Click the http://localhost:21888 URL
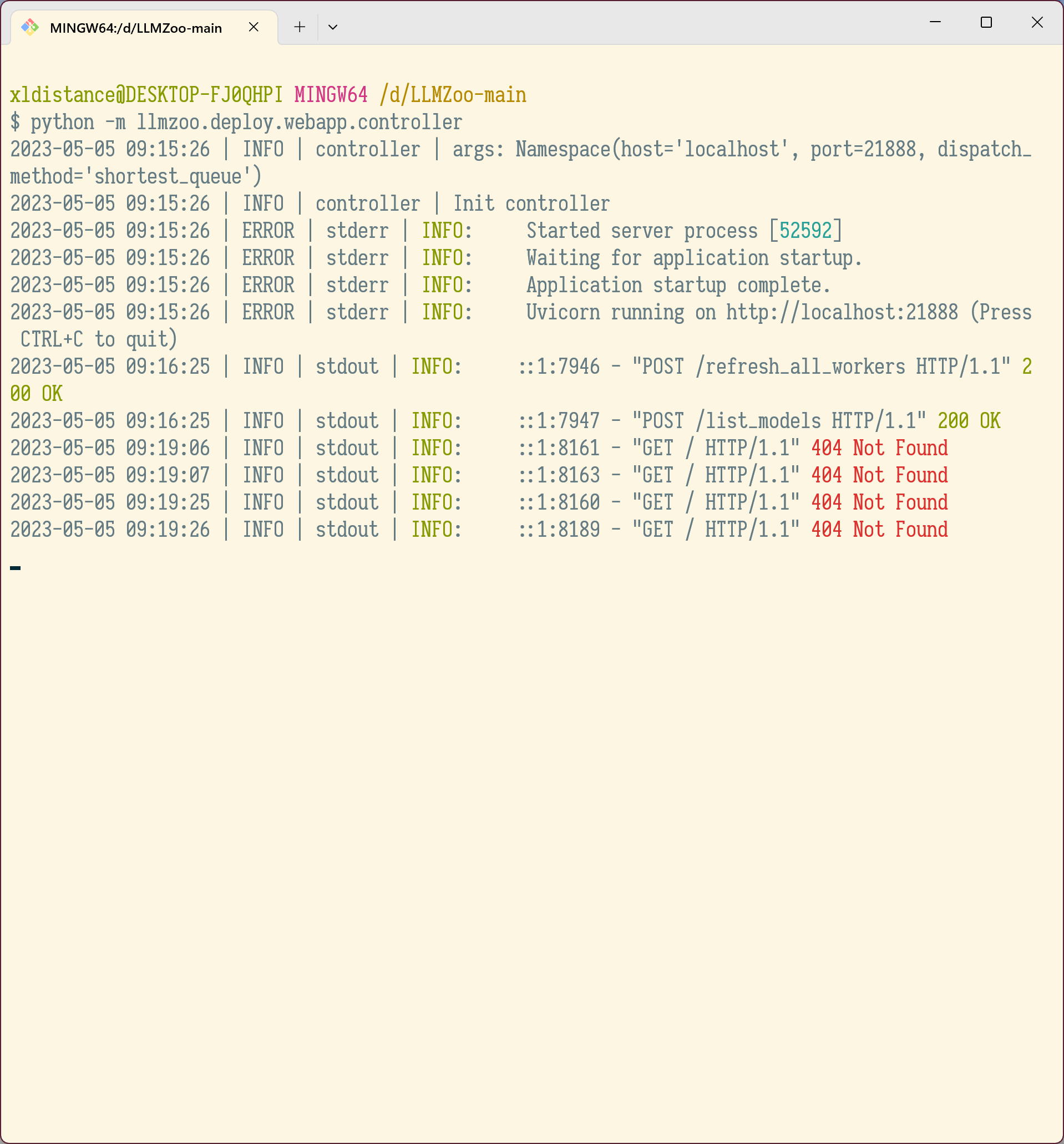Image resolution: width=1064 pixels, height=1144 pixels. click(842, 312)
